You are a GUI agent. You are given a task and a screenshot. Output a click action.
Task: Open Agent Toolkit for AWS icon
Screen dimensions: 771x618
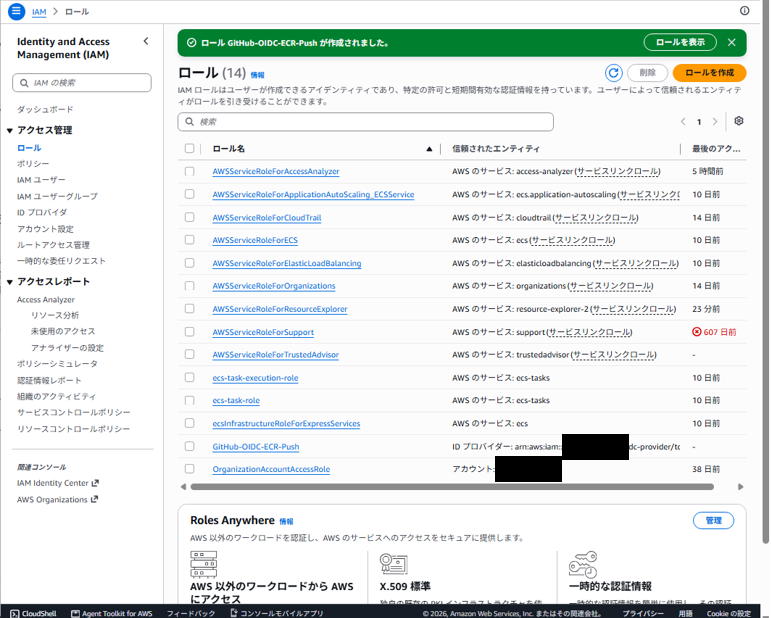click(75, 613)
